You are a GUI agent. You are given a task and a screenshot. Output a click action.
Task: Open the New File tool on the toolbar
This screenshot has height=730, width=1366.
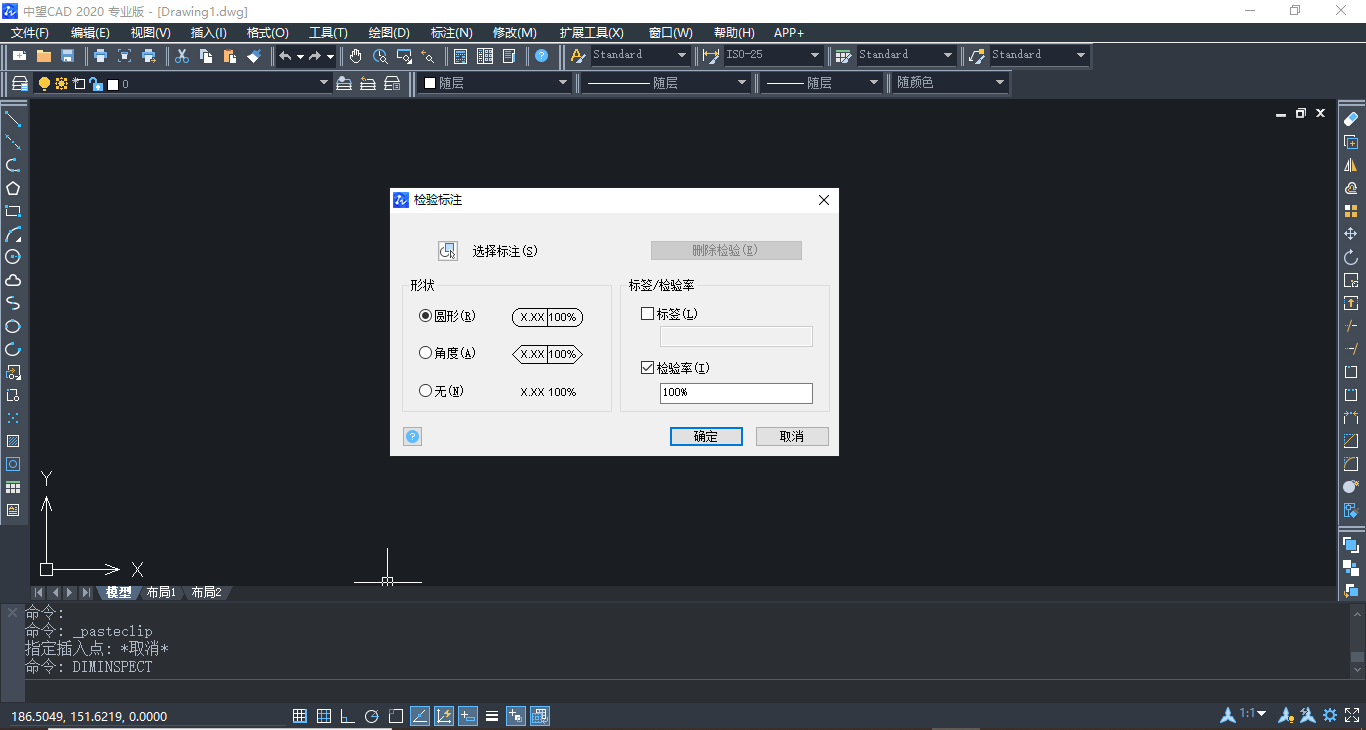(19, 56)
